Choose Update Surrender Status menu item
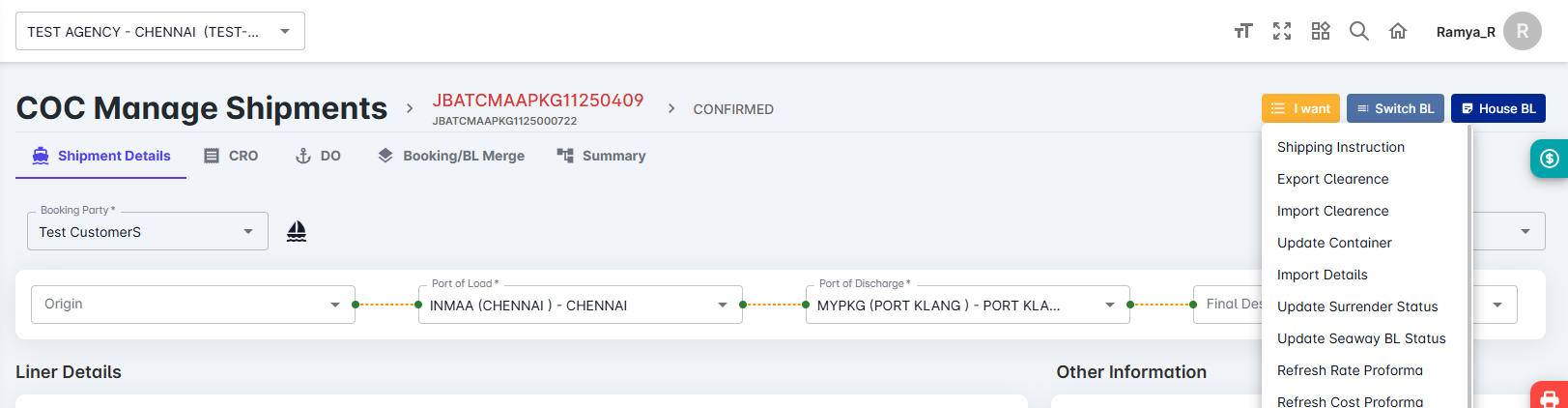Screen dimensions: 1568x408 pos(1357,306)
